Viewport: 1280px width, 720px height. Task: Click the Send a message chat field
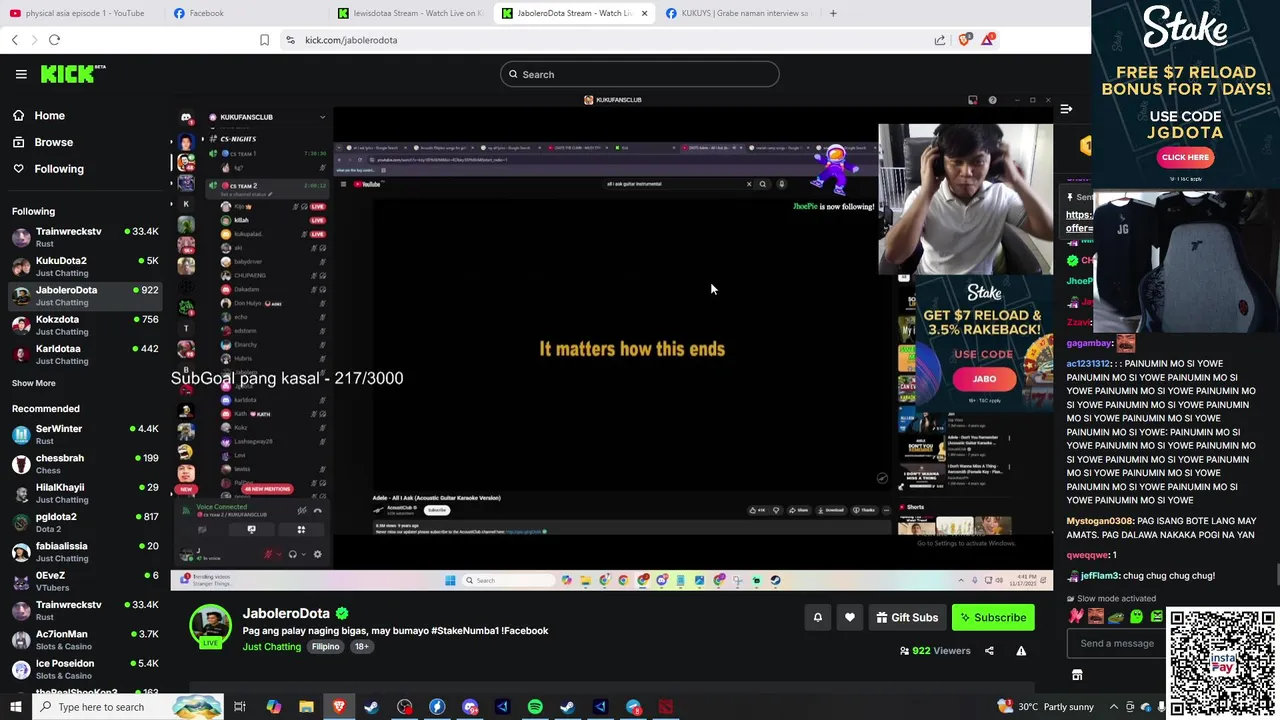click(x=1117, y=643)
